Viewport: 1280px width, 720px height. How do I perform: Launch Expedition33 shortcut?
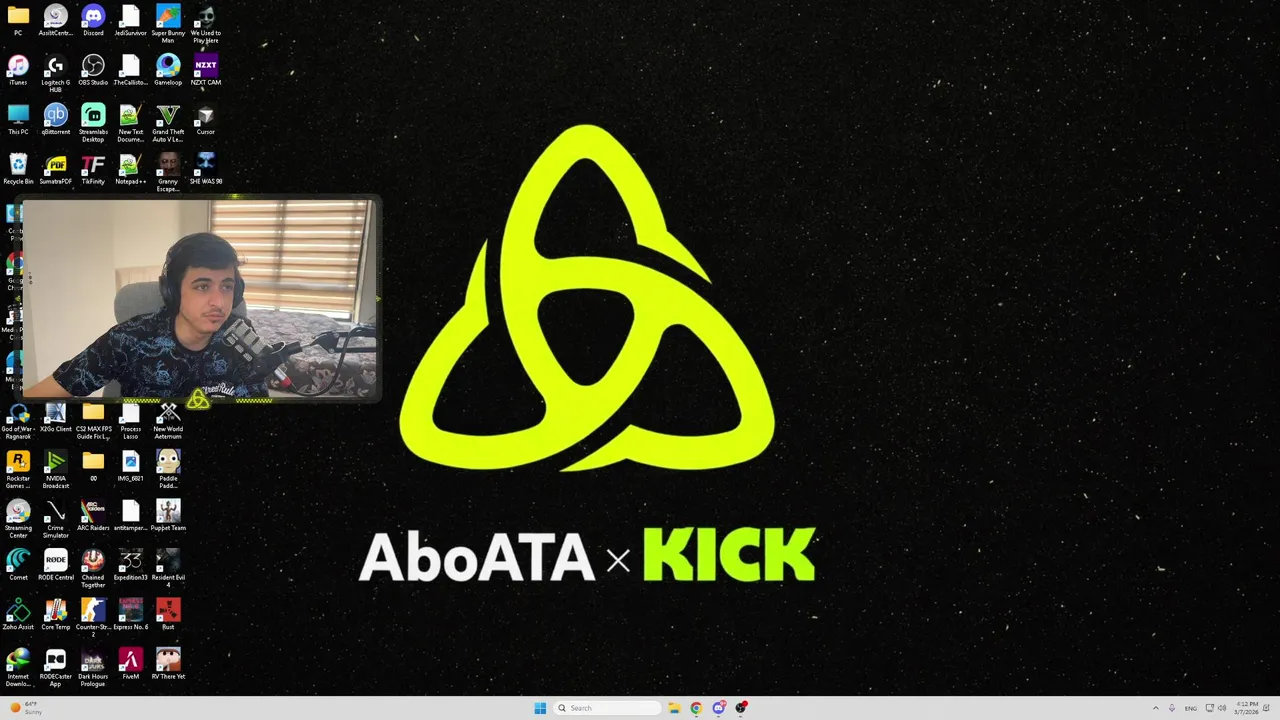[130, 564]
